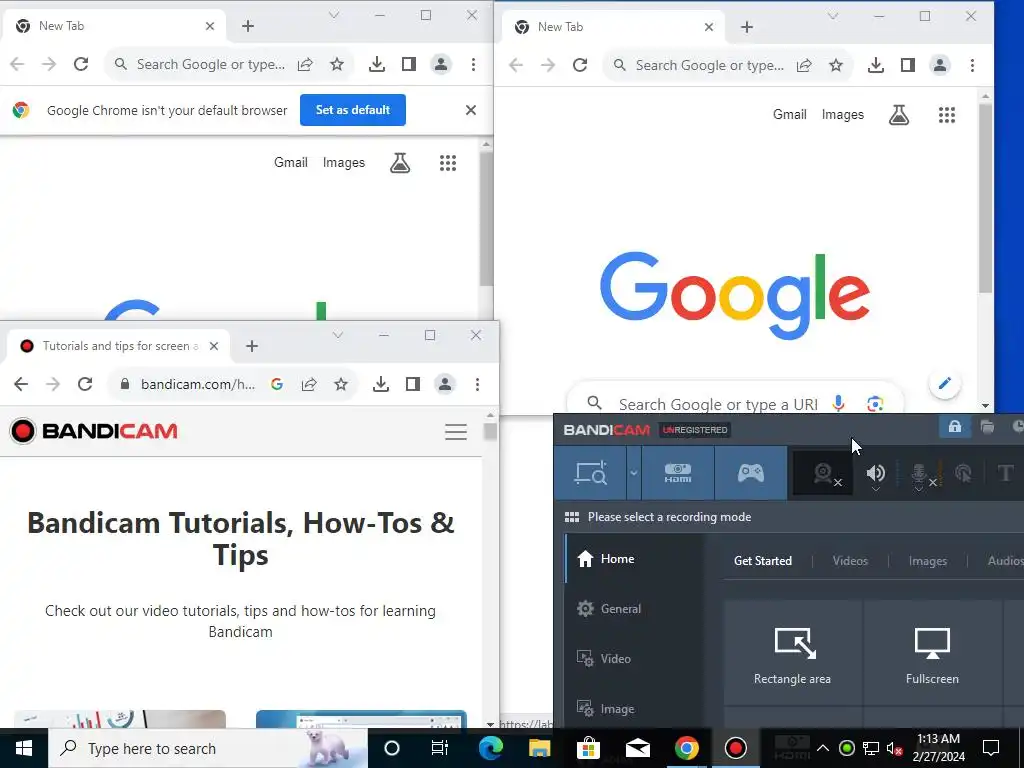1024x768 pixels.
Task: Open Task View from taskbar
Action: coord(440,748)
